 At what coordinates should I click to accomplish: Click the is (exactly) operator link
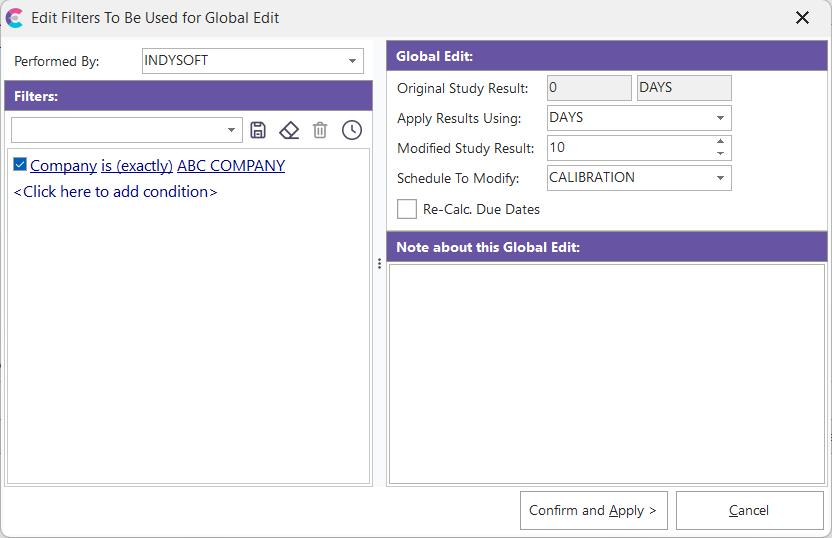pyautogui.click(x=137, y=166)
